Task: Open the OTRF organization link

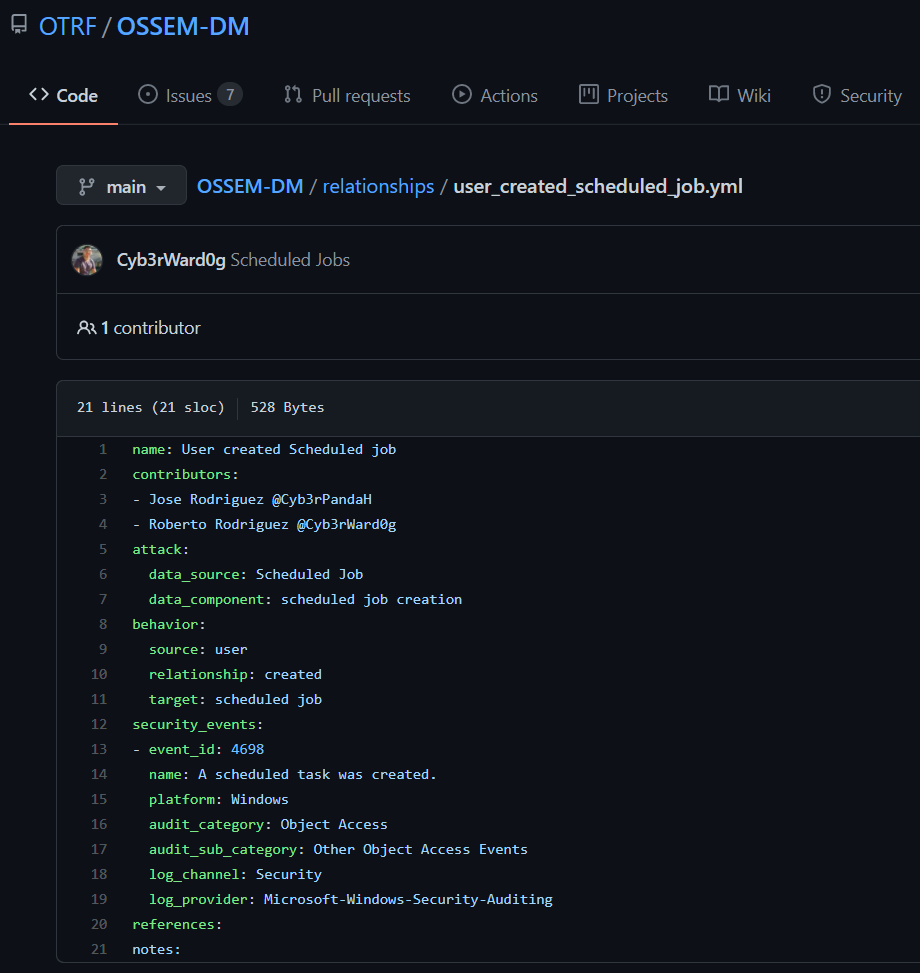Action: pos(68,26)
